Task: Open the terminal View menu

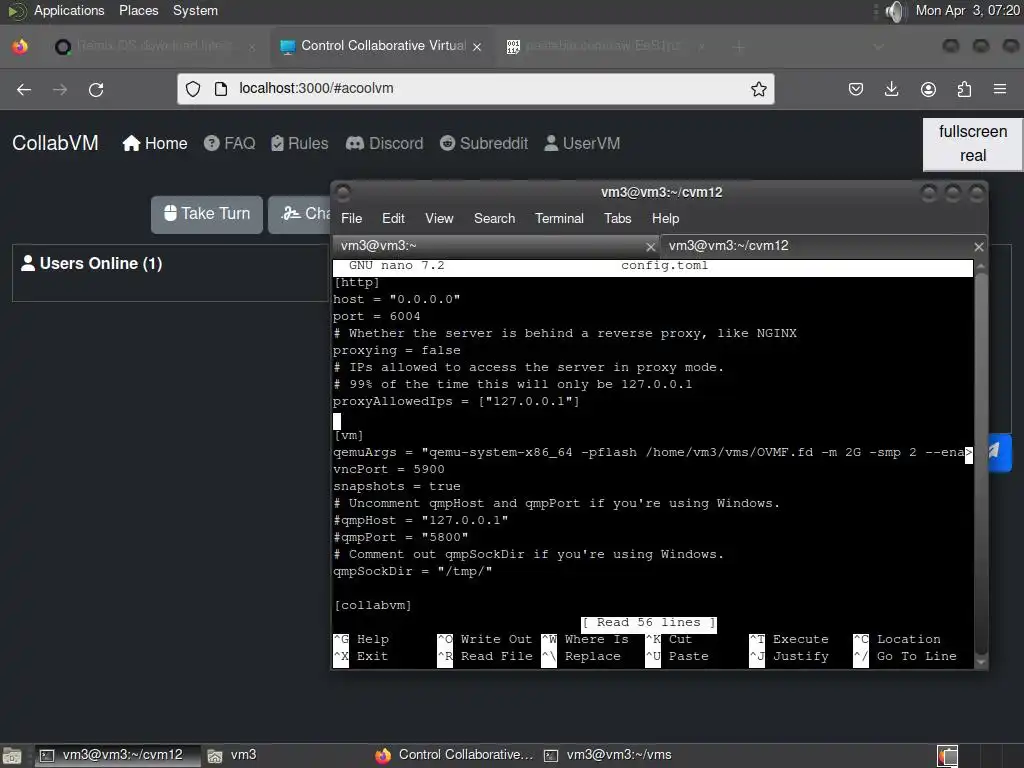Action: [439, 218]
